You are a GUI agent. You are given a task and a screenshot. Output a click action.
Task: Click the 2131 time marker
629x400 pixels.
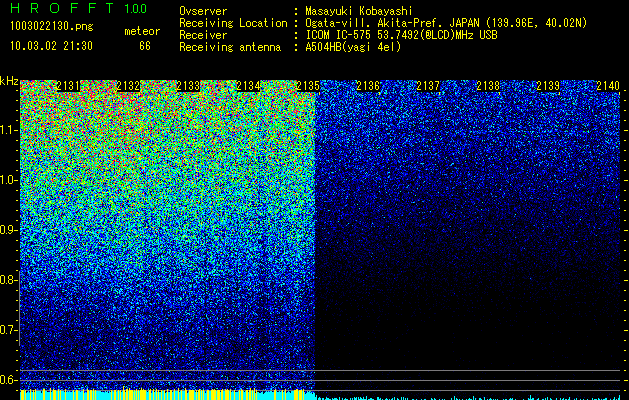click(68, 86)
